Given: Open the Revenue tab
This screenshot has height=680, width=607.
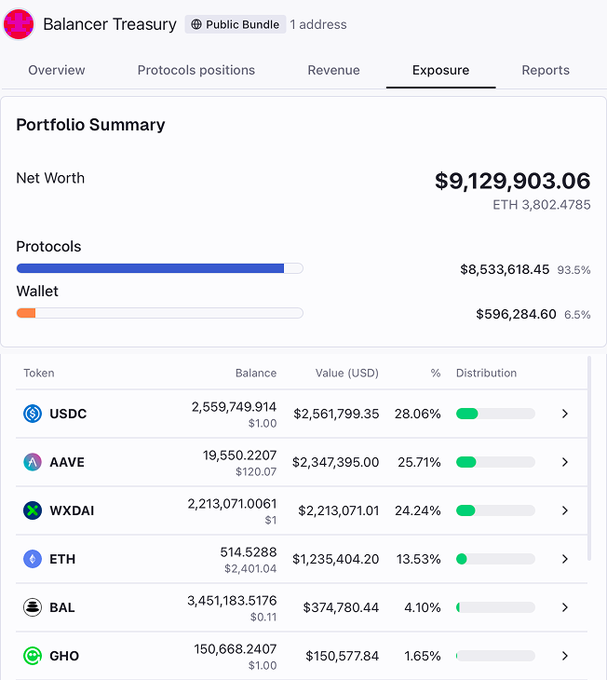Looking at the screenshot, I should [x=333, y=70].
